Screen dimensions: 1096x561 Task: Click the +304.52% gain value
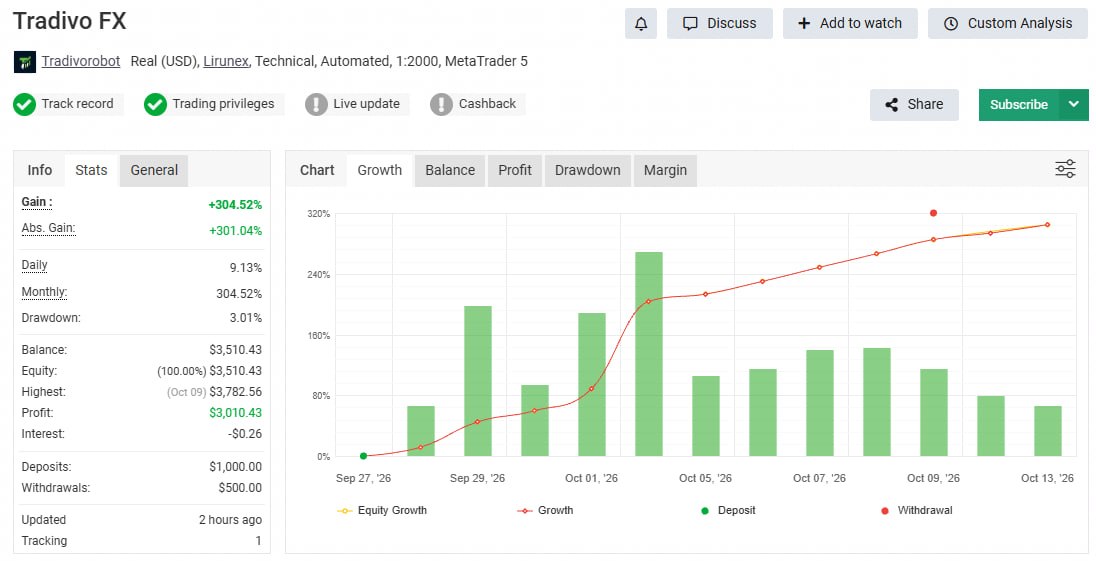pos(235,205)
